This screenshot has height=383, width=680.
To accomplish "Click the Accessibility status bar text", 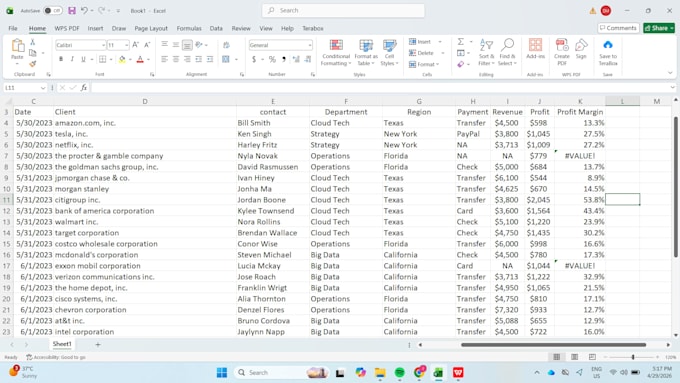I will coord(56,357).
